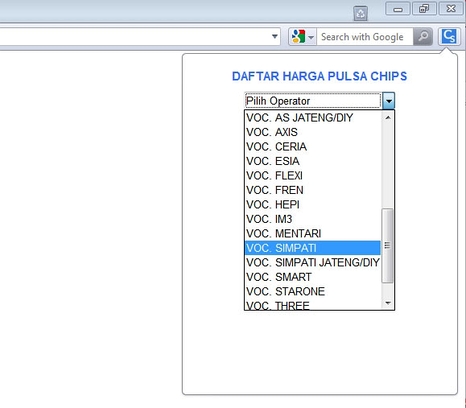Minimize the browser window
This screenshot has height=408, width=466.
click(398, 9)
